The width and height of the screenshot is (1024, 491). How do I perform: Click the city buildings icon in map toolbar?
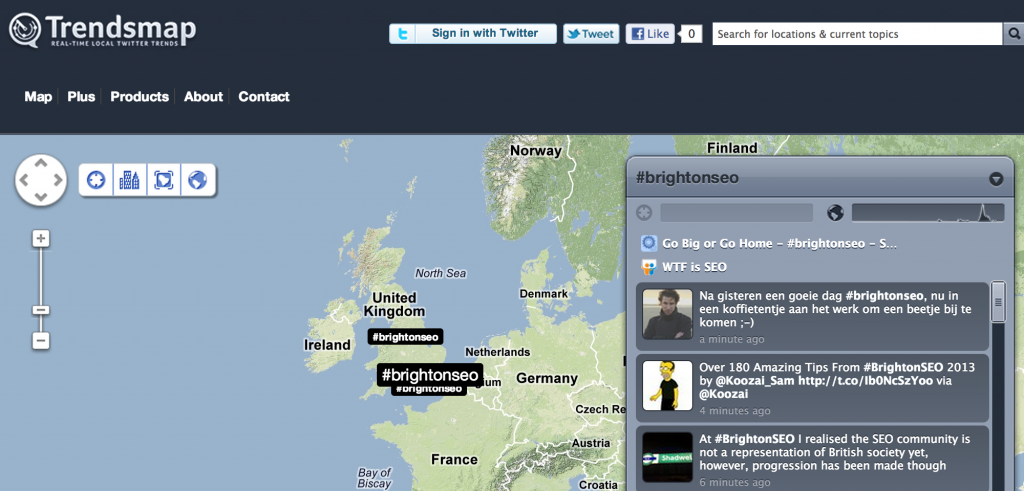[129, 180]
